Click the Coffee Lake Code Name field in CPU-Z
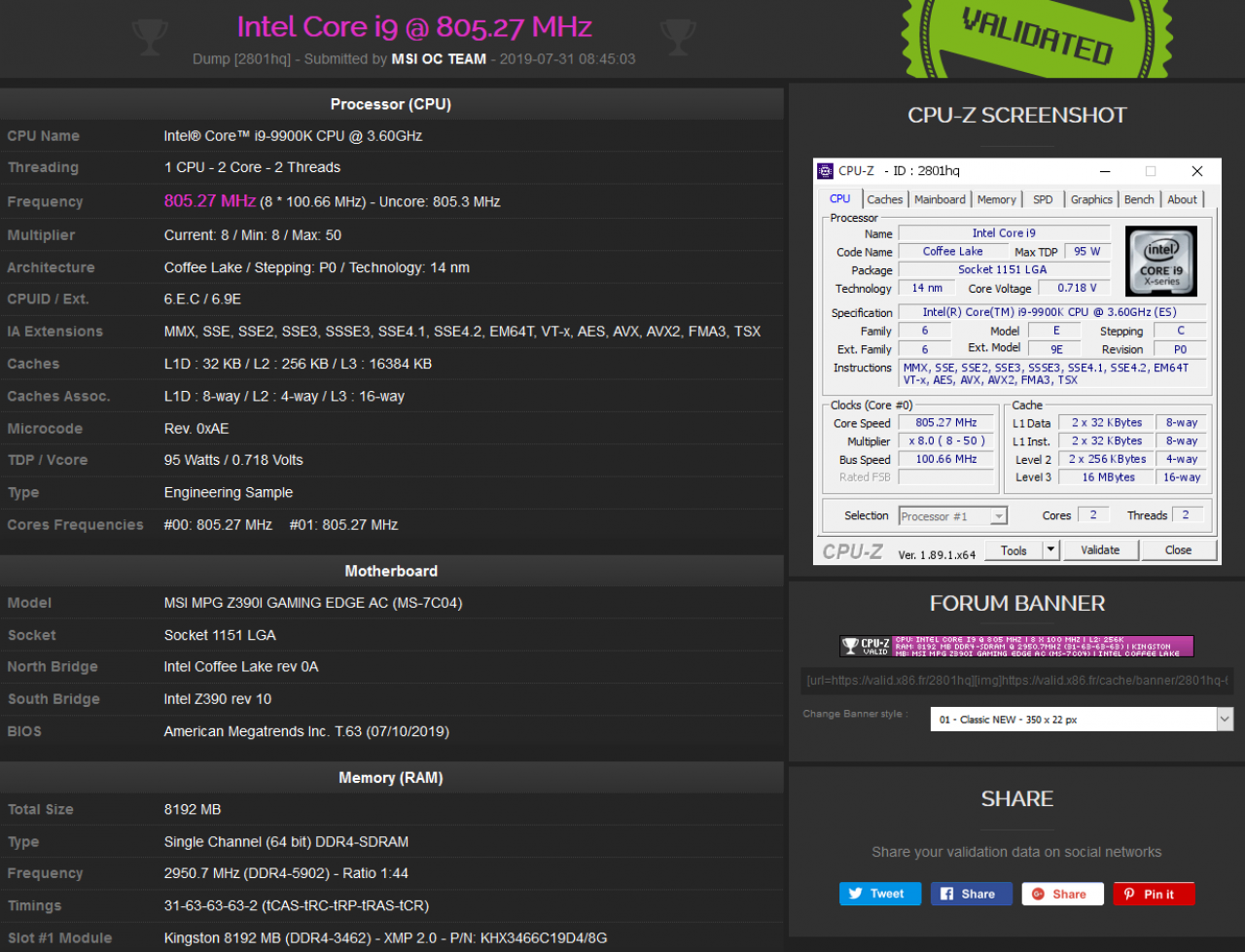The image size is (1245, 952). pyautogui.click(x=952, y=251)
